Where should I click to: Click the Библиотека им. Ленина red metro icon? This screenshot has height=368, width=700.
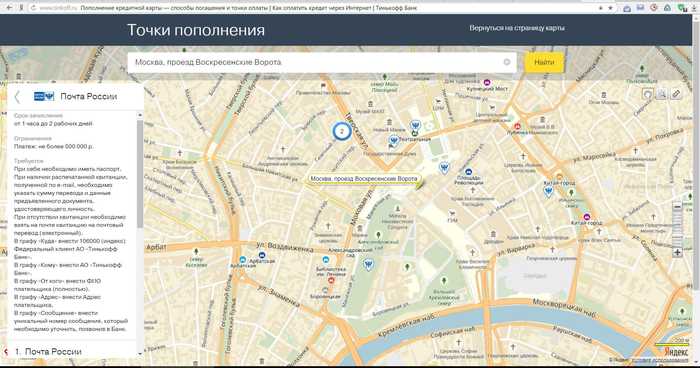coord(331,280)
